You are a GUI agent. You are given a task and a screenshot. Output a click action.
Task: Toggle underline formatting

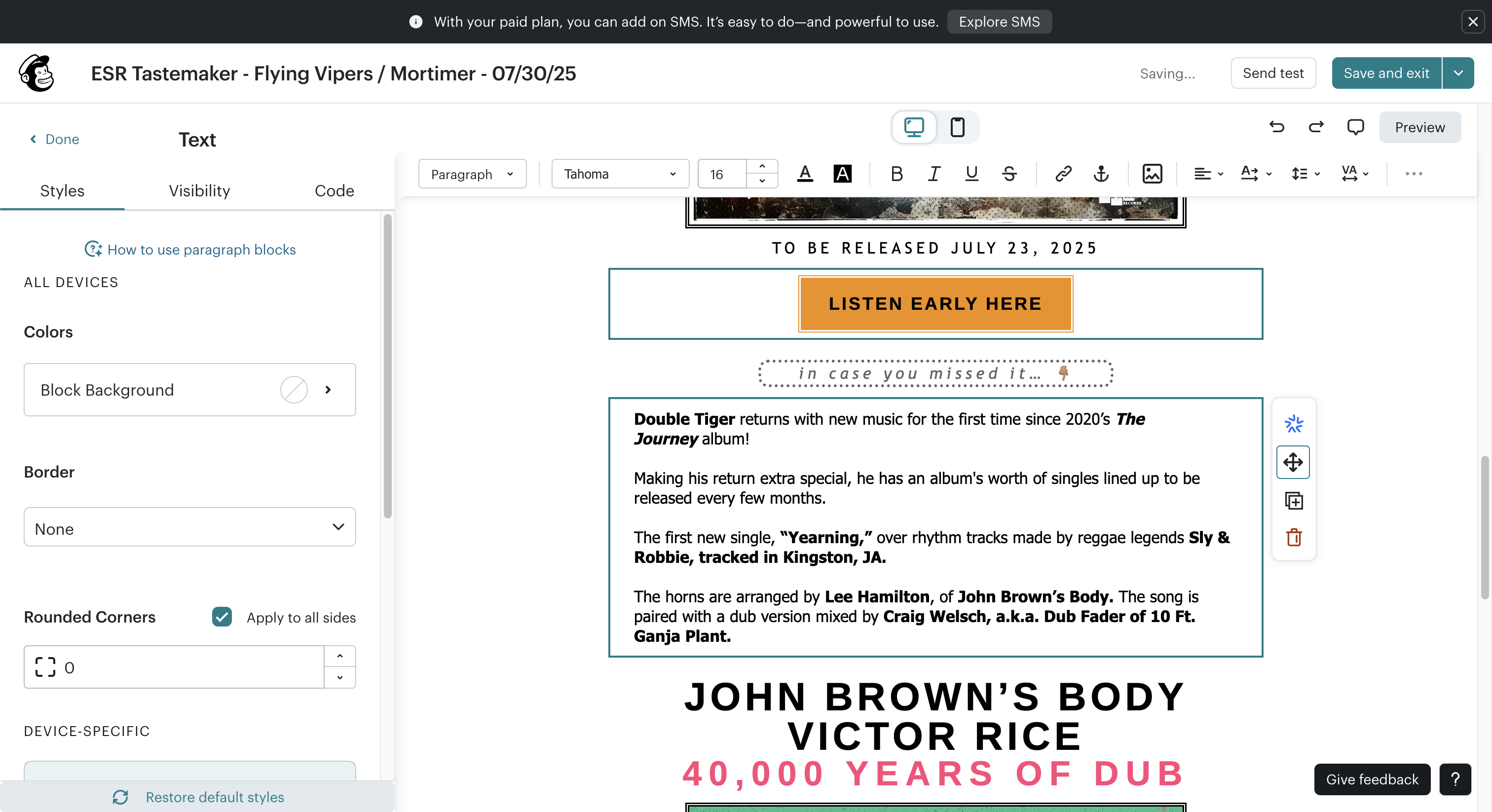click(x=971, y=174)
